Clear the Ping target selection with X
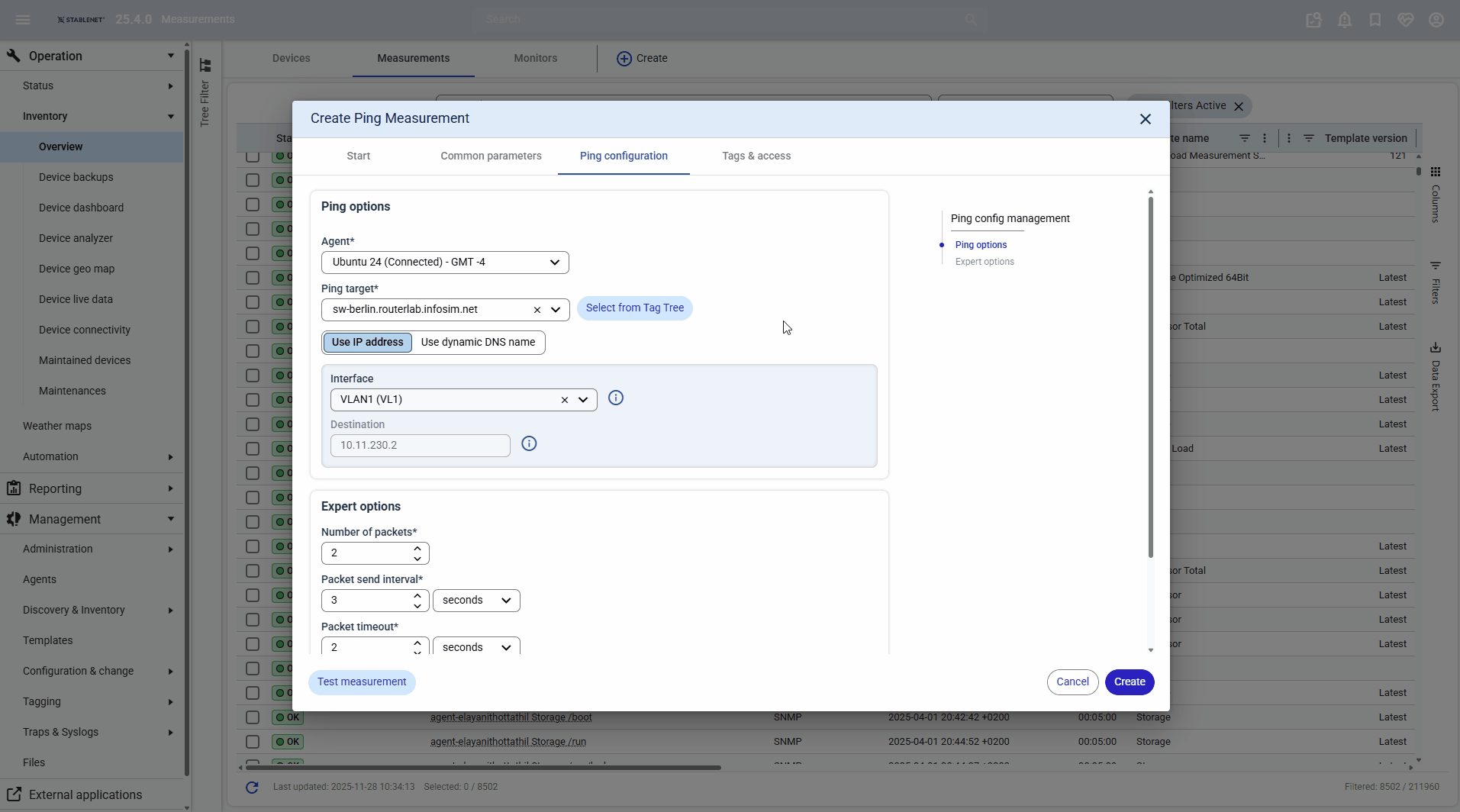Screen dimensions: 1460x812 [537, 310]
